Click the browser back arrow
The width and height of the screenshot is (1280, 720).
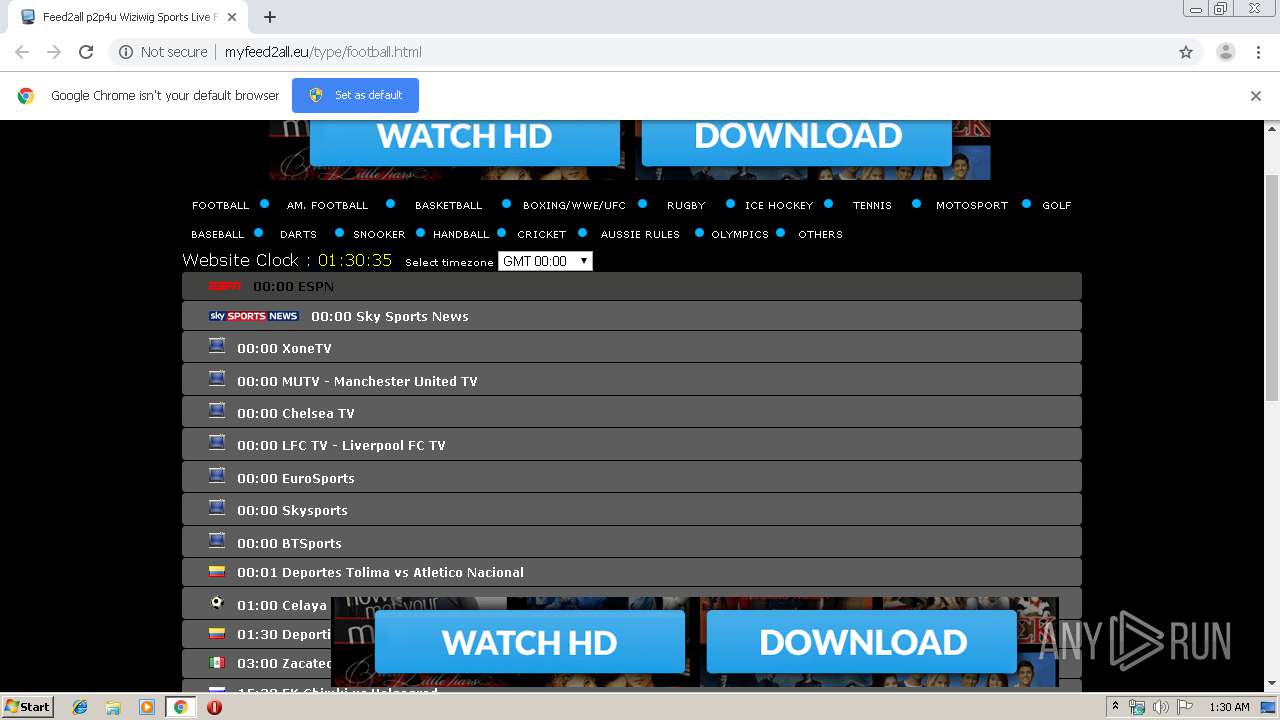[x=22, y=52]
